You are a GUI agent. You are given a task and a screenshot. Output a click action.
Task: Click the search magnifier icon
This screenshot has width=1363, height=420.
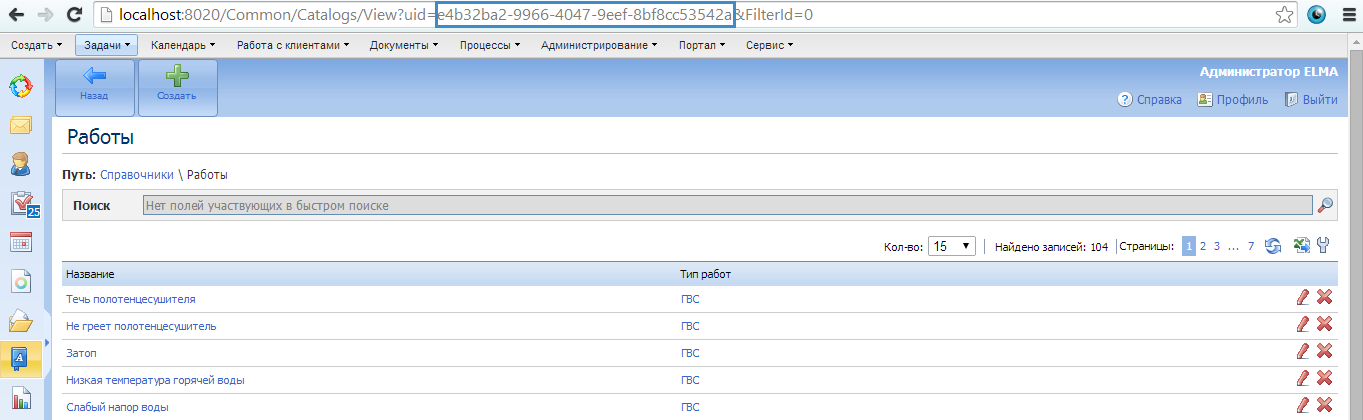click(1325, 205)
